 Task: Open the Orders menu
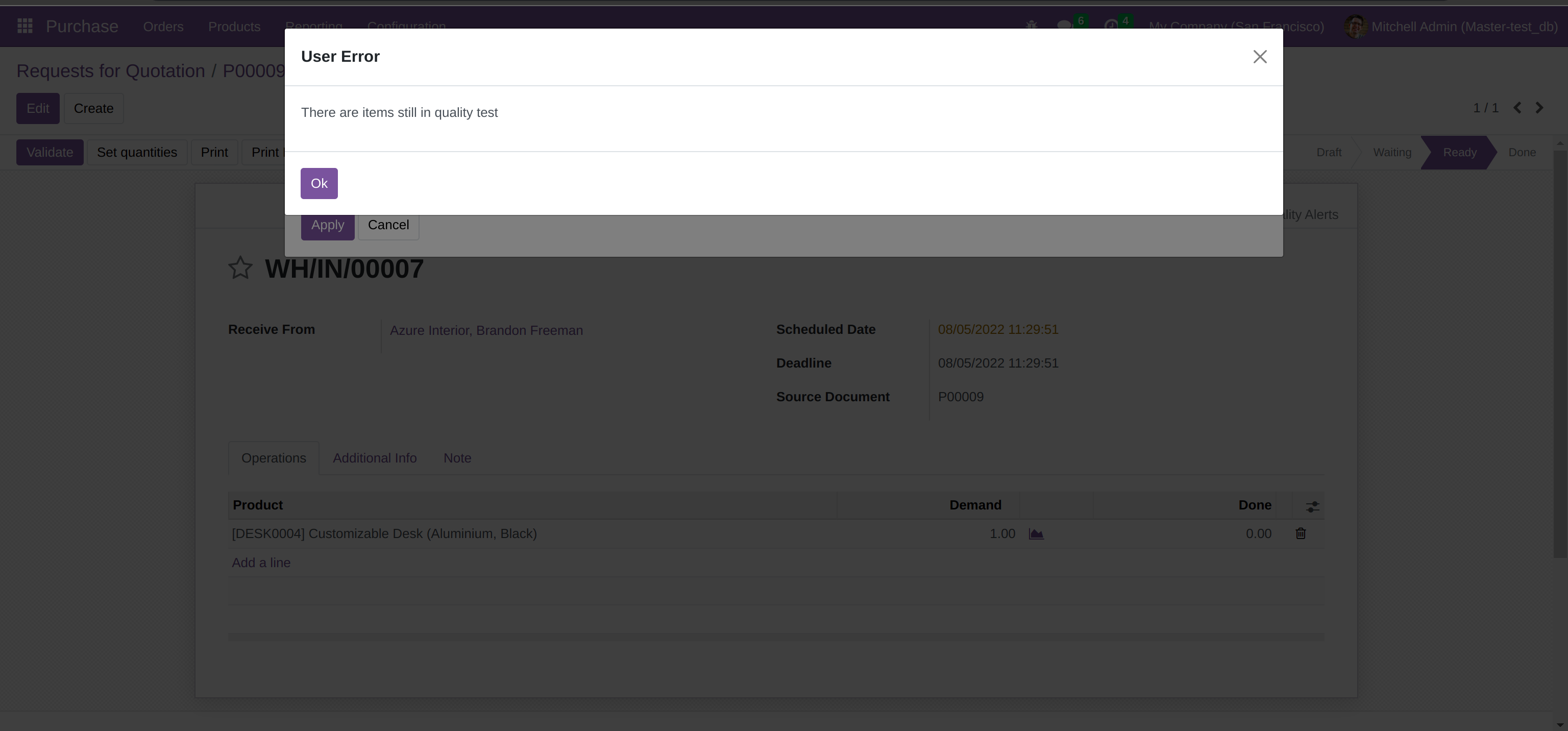[163, 26]
